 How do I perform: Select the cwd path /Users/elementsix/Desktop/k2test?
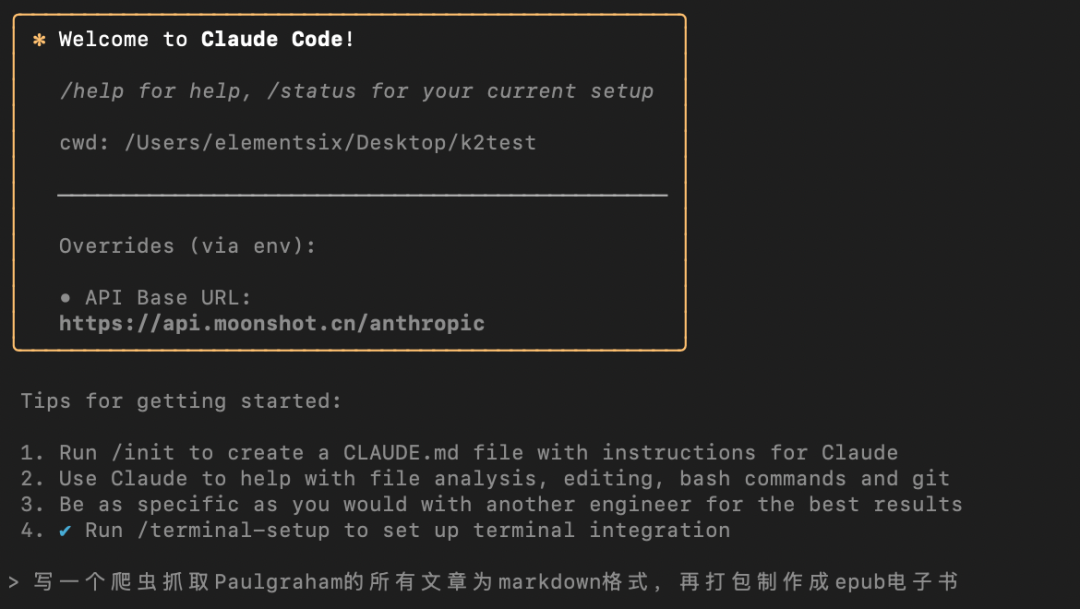[x=330, y=143]
